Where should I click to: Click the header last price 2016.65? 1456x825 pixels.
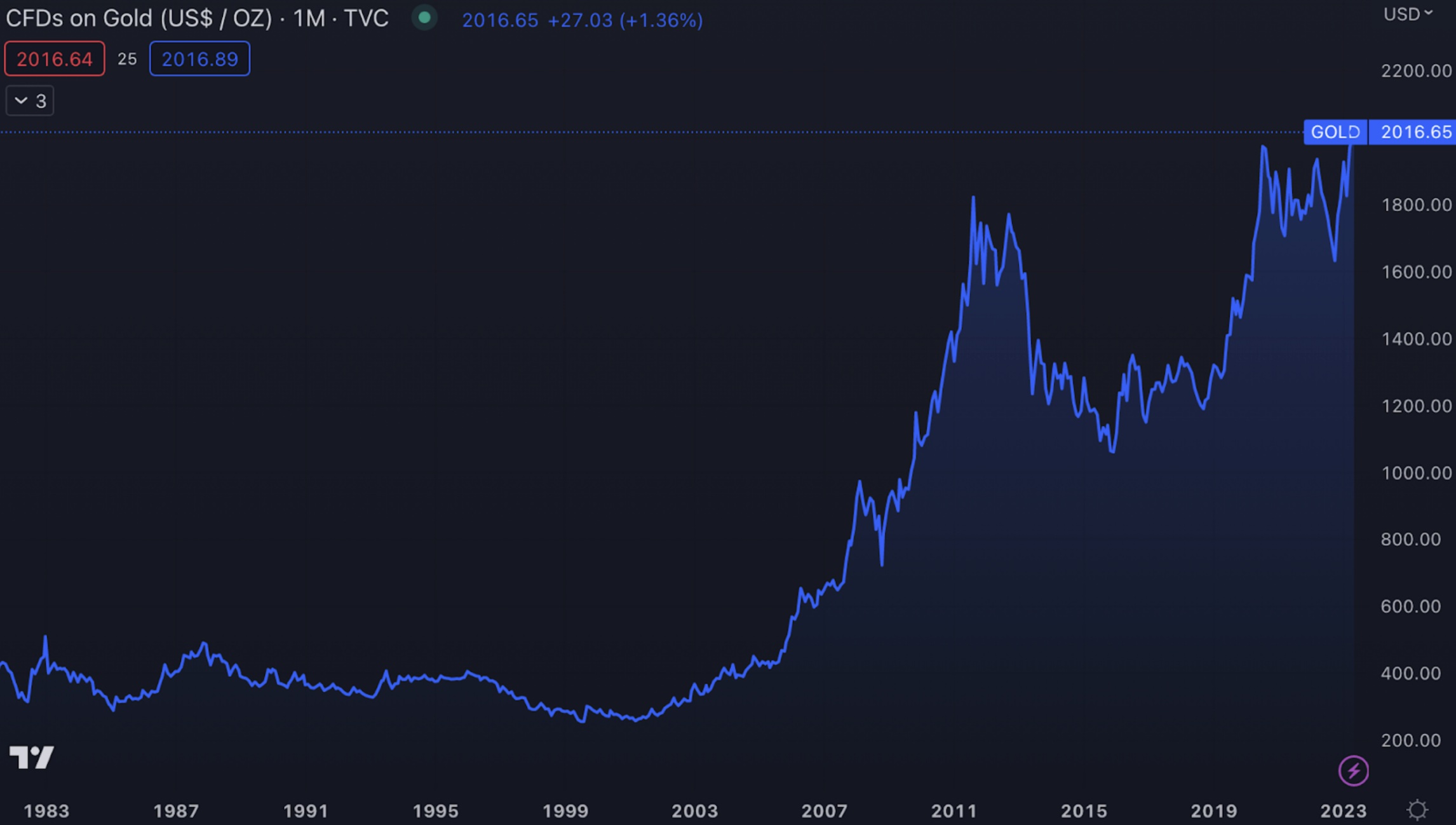500,20
